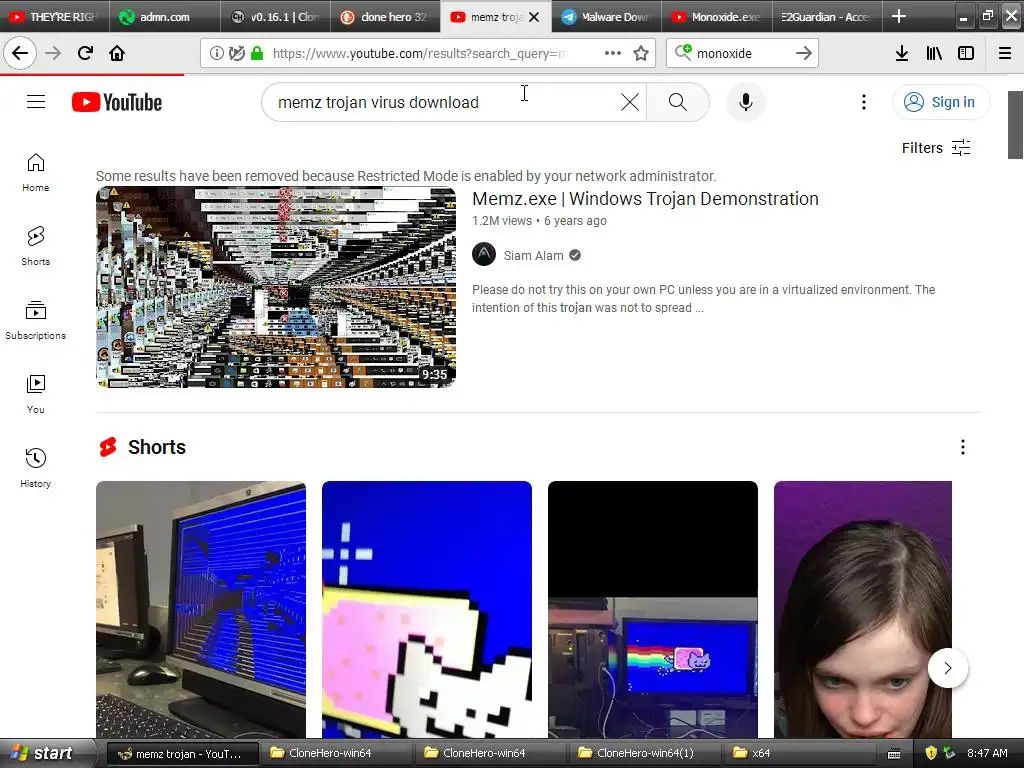Image resolution: width=1024 pixels, height=768 pixels.
Task: Click the on-screen keyboard tray icon
Action: (x=894, y=754)
